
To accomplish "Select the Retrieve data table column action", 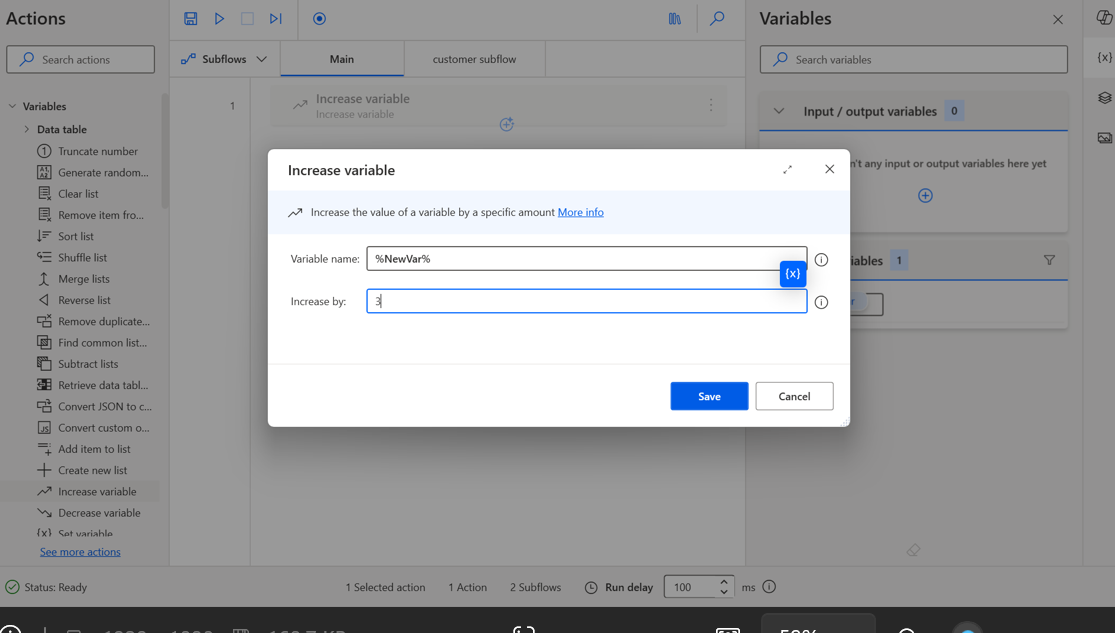I will [93, 385].
